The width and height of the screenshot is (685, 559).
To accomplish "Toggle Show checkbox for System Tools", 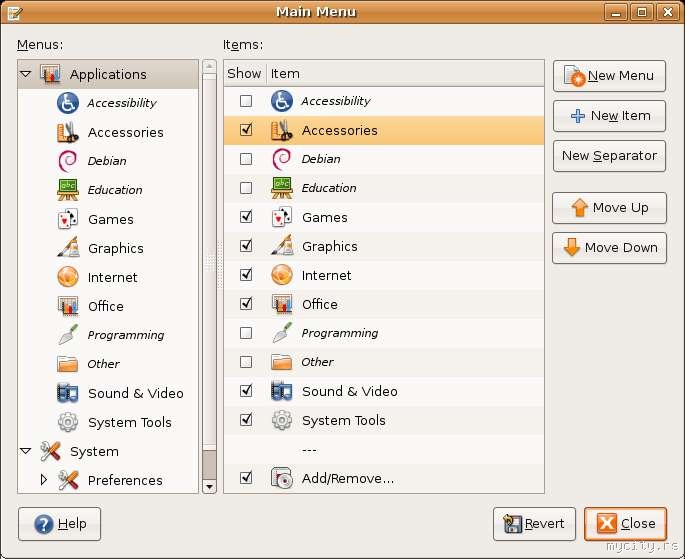I will point(246,420).
